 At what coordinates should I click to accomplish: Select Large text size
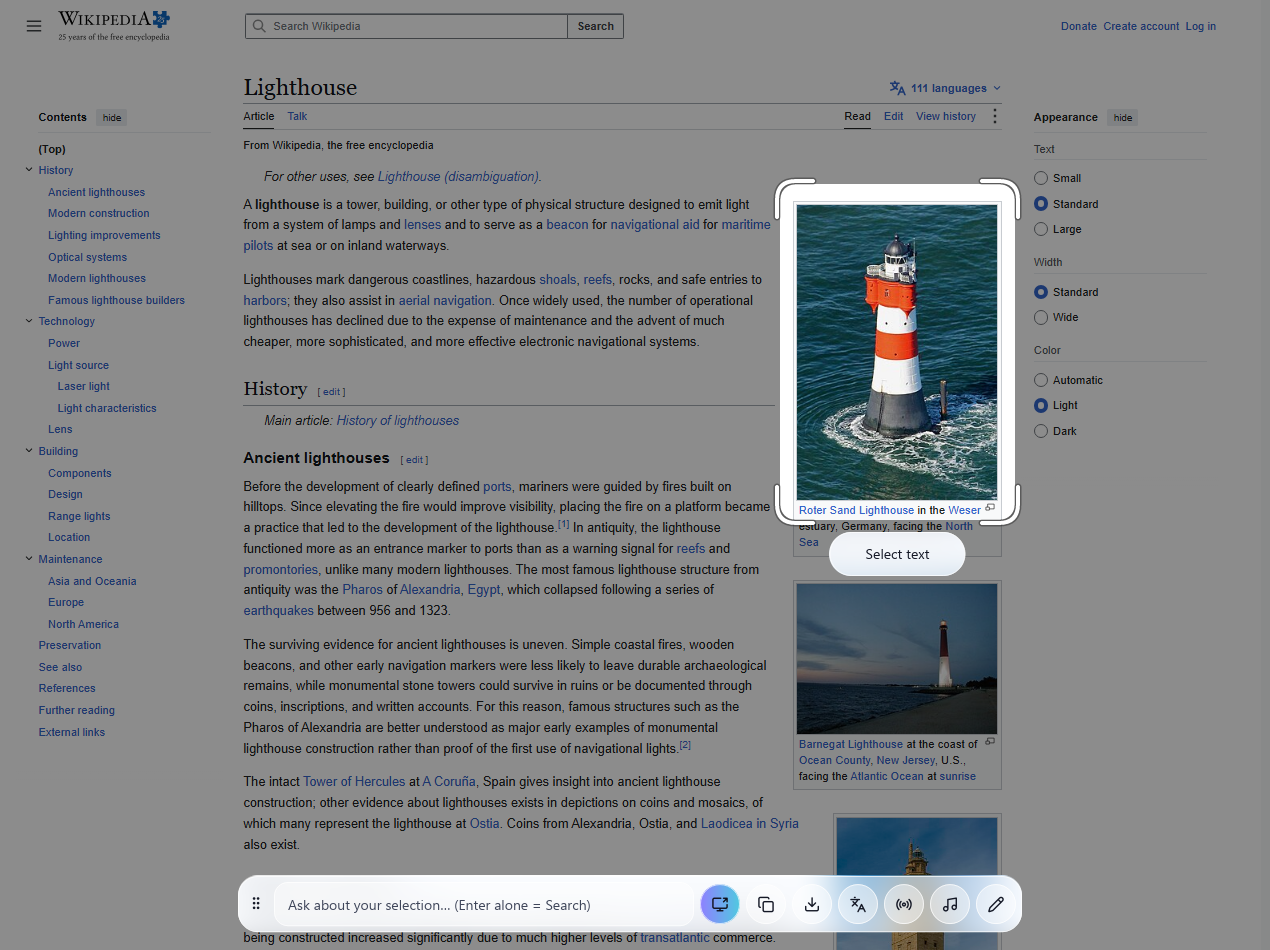(1041, 229)
